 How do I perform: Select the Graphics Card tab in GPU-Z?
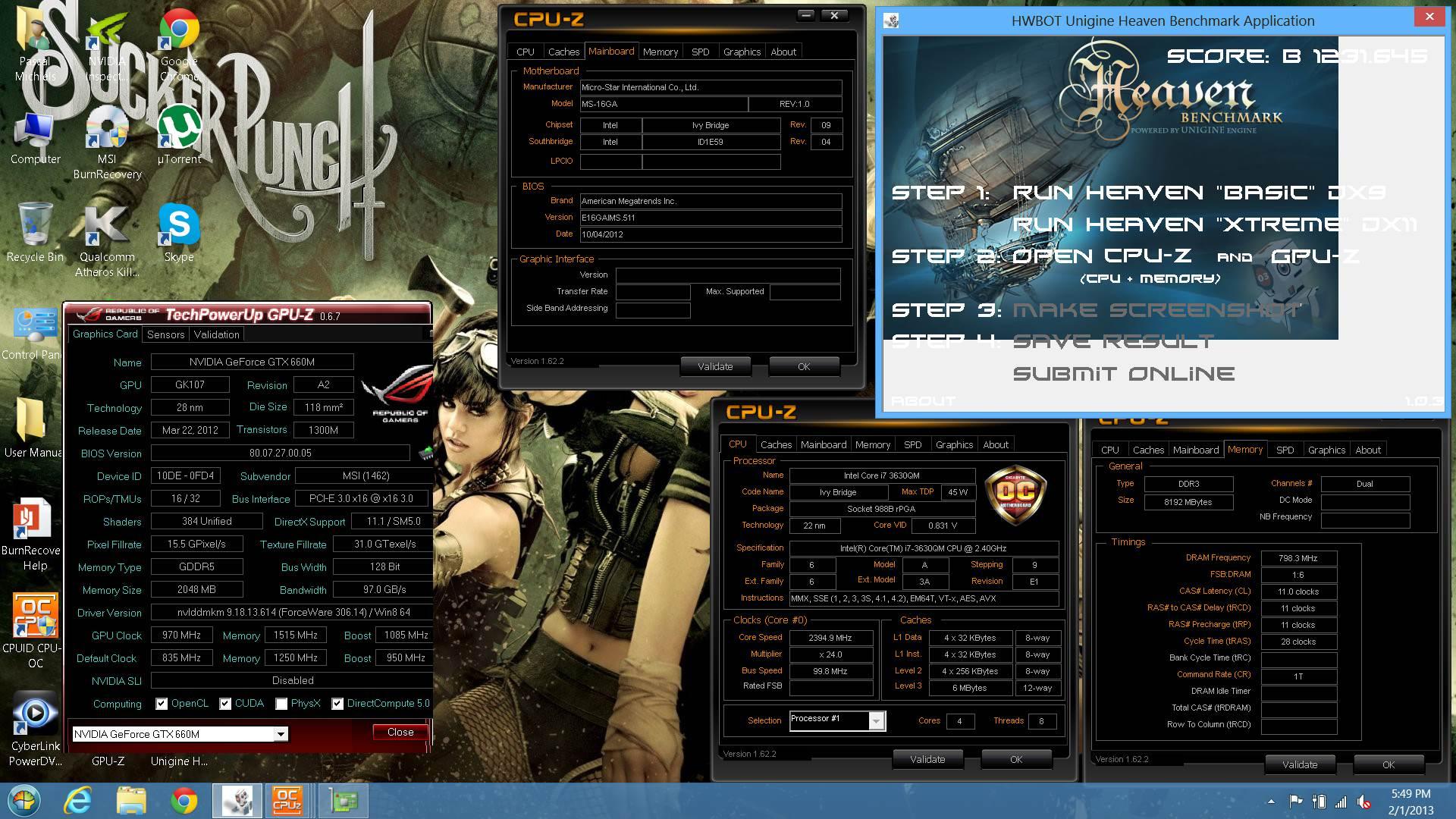(x=105, y=334)
